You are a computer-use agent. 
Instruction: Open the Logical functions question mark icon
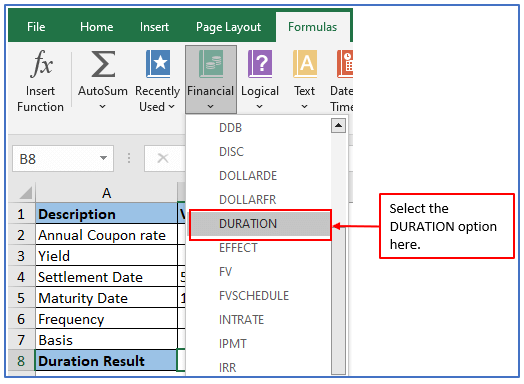pos(260,63)
